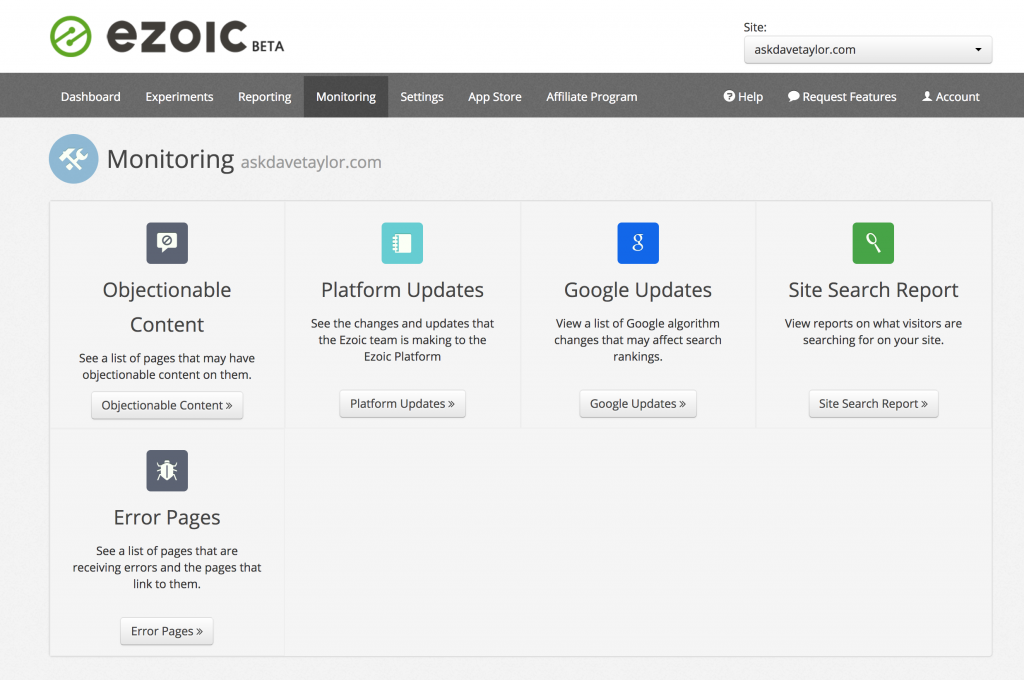Click the Error Pages » button
The image size is (1024, 680).
pyautogui.click(x=167, y=631)
